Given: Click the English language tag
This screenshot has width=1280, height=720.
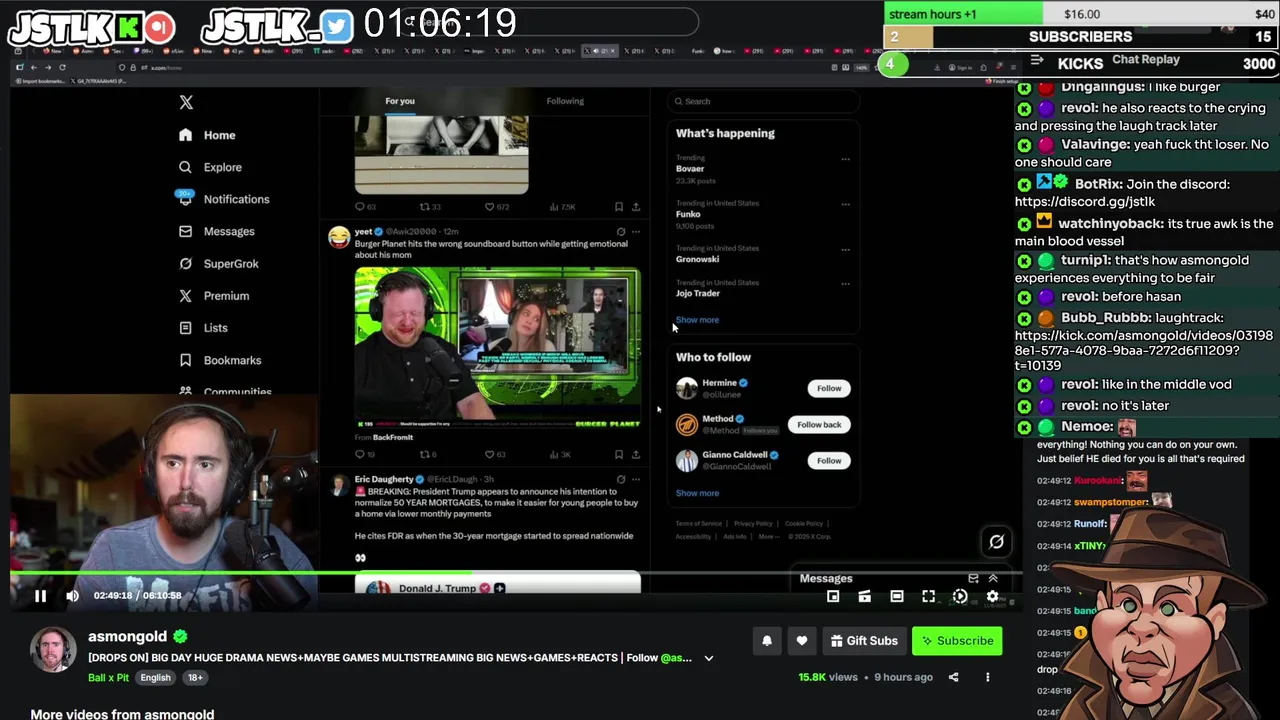Looking at the screenshot, I should pos(155,677).
